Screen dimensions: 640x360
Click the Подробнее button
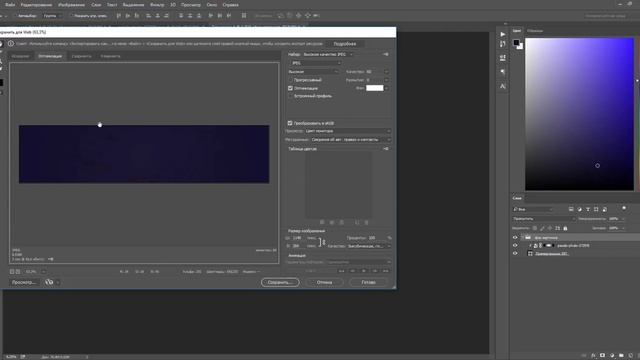click(344, 44)
